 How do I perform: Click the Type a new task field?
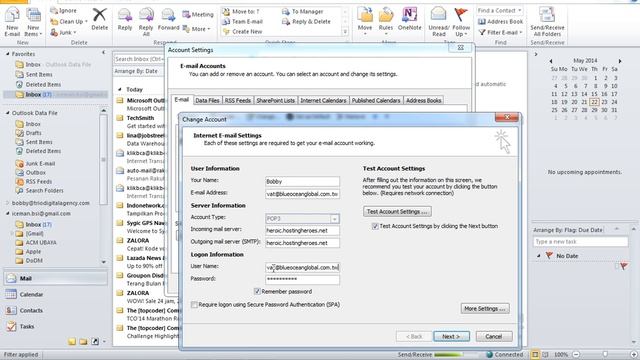point(580,242)
